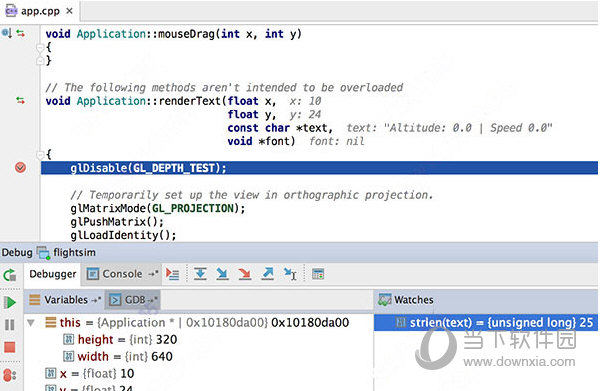
Task: Click the flightsim run configuration icon
Action: tap(43, 253)
